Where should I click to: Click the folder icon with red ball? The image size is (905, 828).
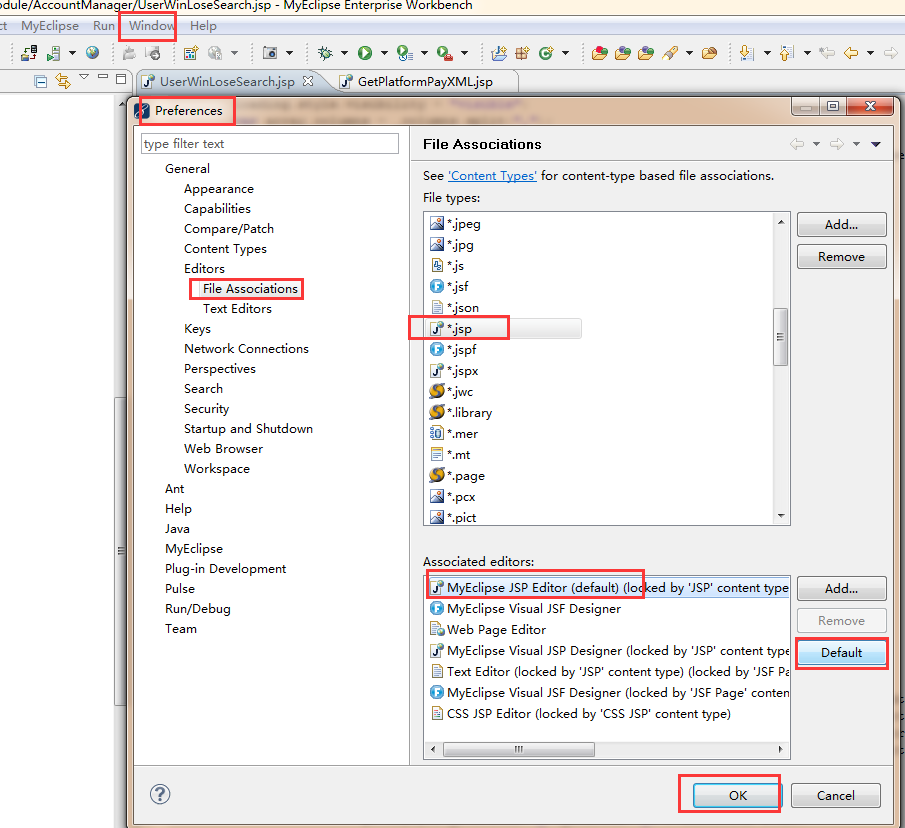[x=600, y=53]
